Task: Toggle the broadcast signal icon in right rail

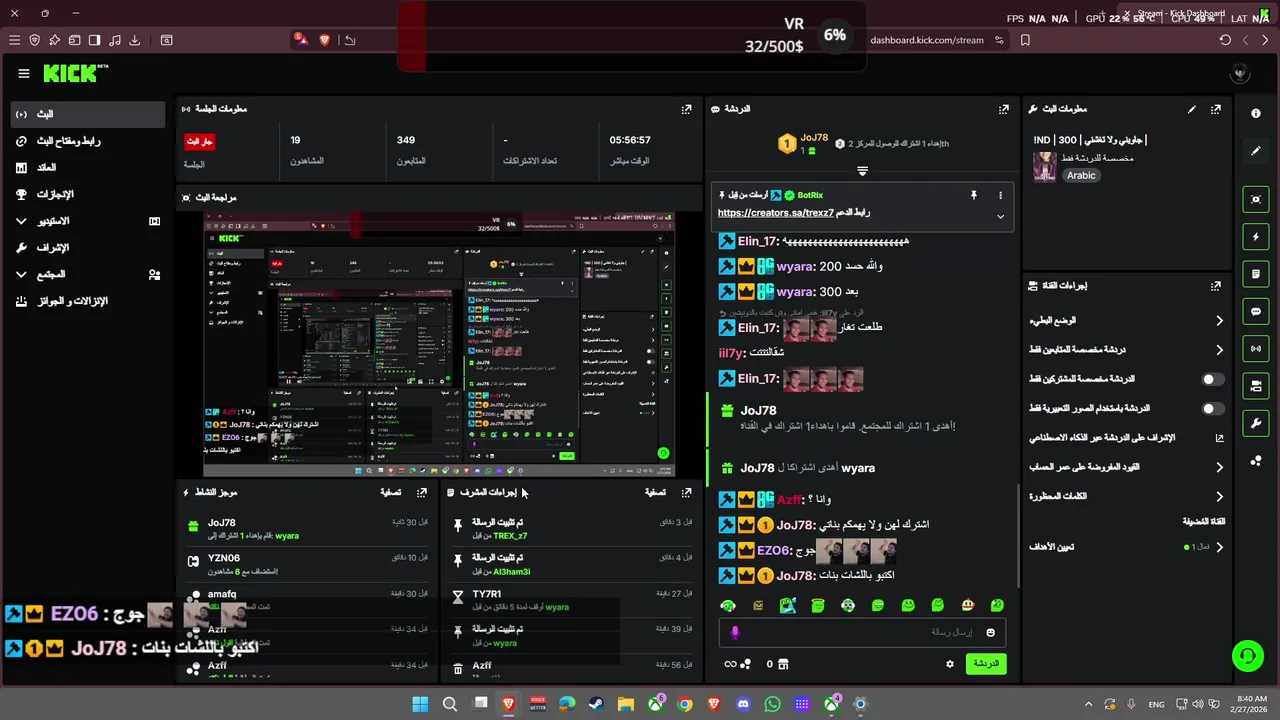Action: (1256, 348)
